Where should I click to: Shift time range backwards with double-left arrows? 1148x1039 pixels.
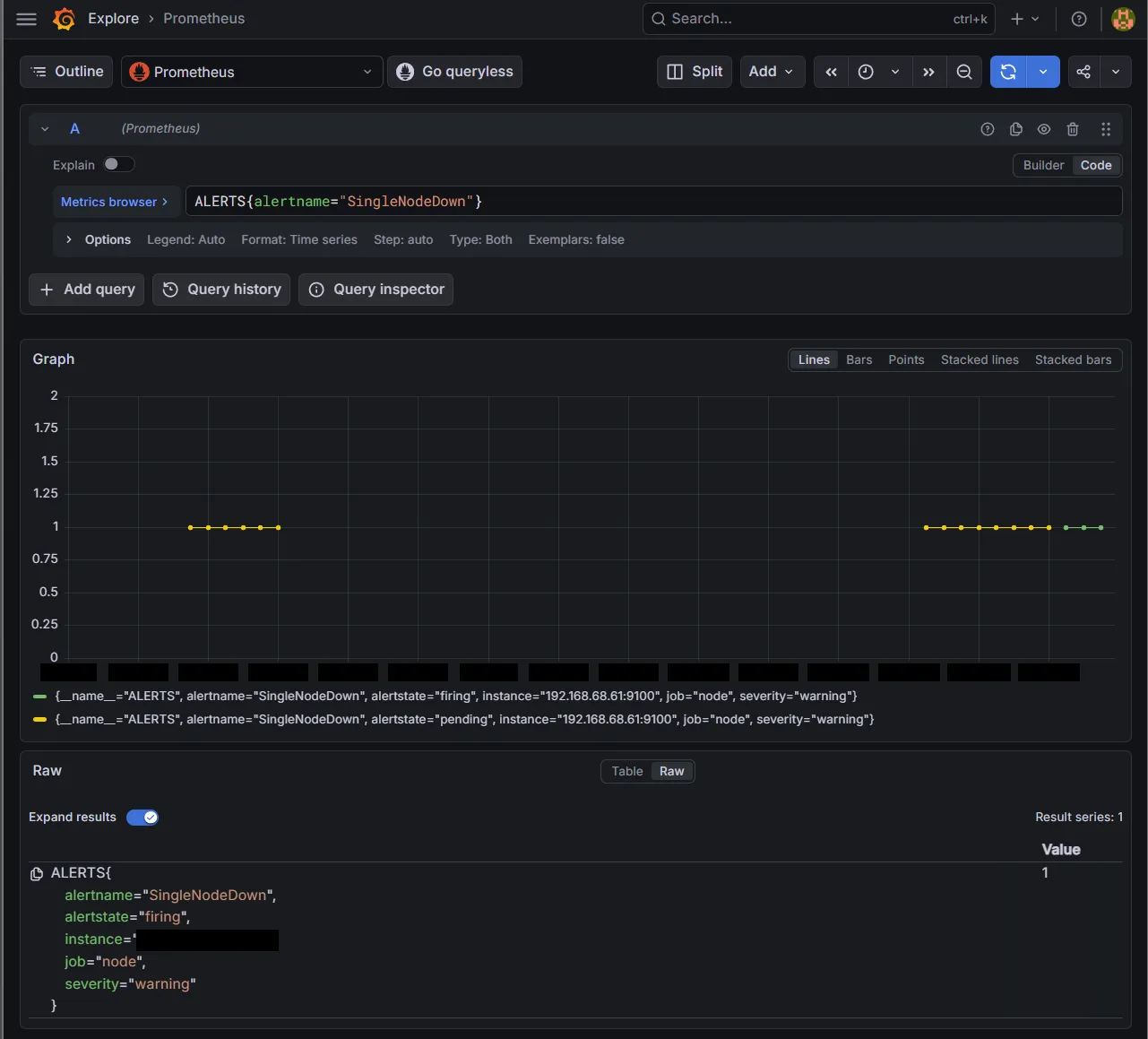(x=832, y=72)
